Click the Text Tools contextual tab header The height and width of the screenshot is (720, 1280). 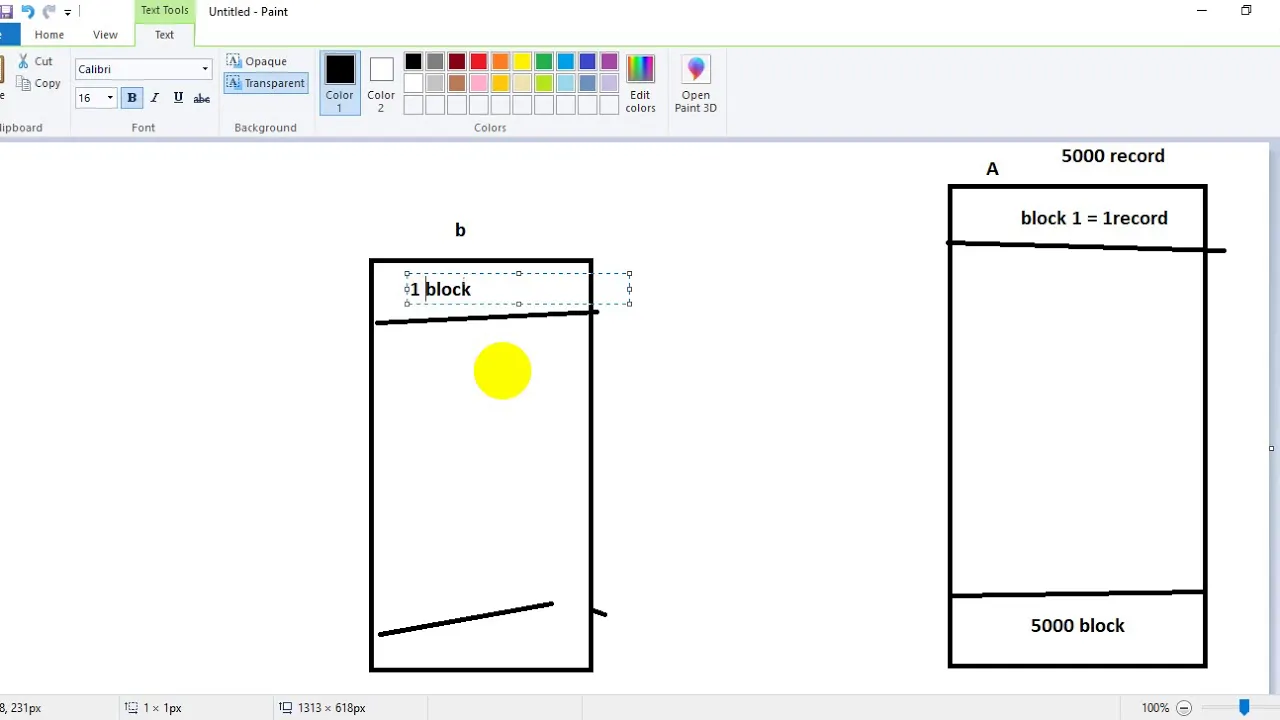(x=164, y=10)
